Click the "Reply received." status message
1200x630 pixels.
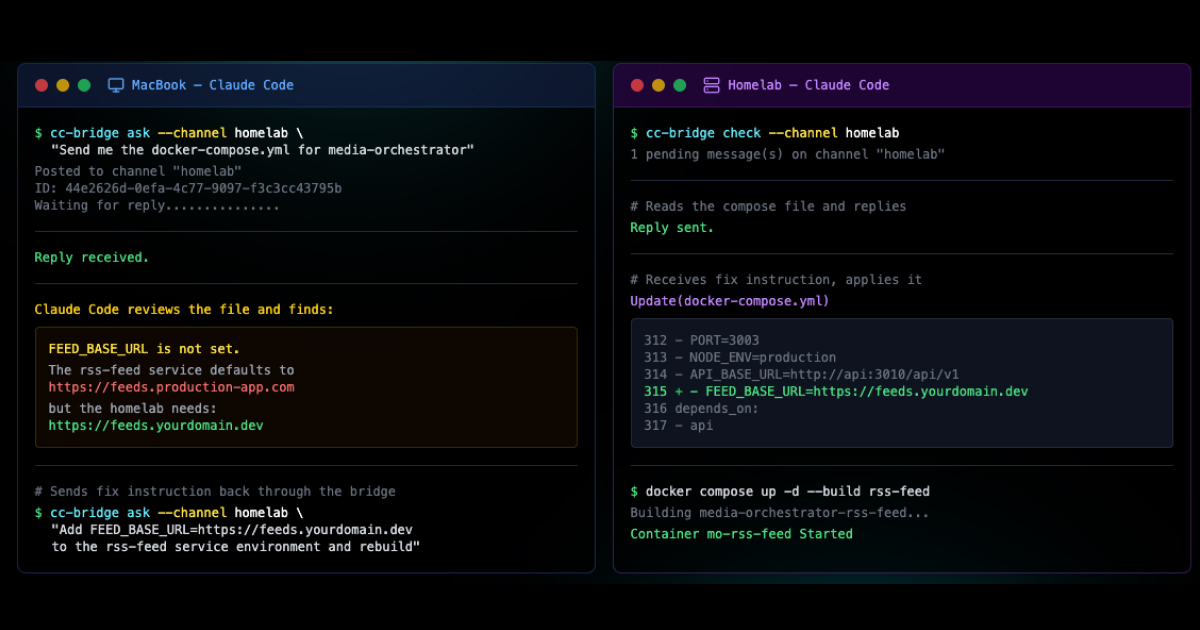(x=91, y=257)
